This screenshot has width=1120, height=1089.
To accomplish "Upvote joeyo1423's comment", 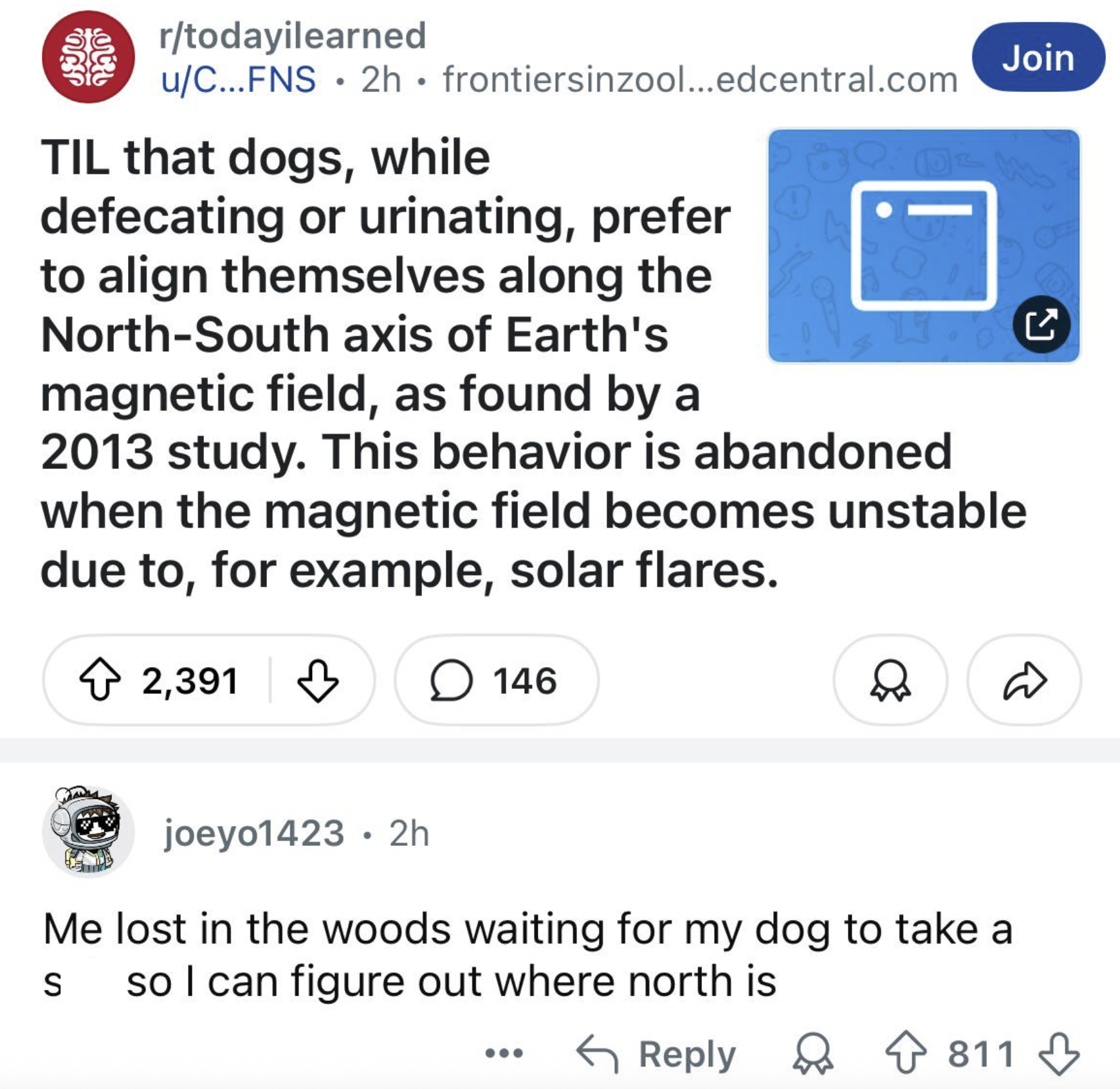I will coord(906,1054).
